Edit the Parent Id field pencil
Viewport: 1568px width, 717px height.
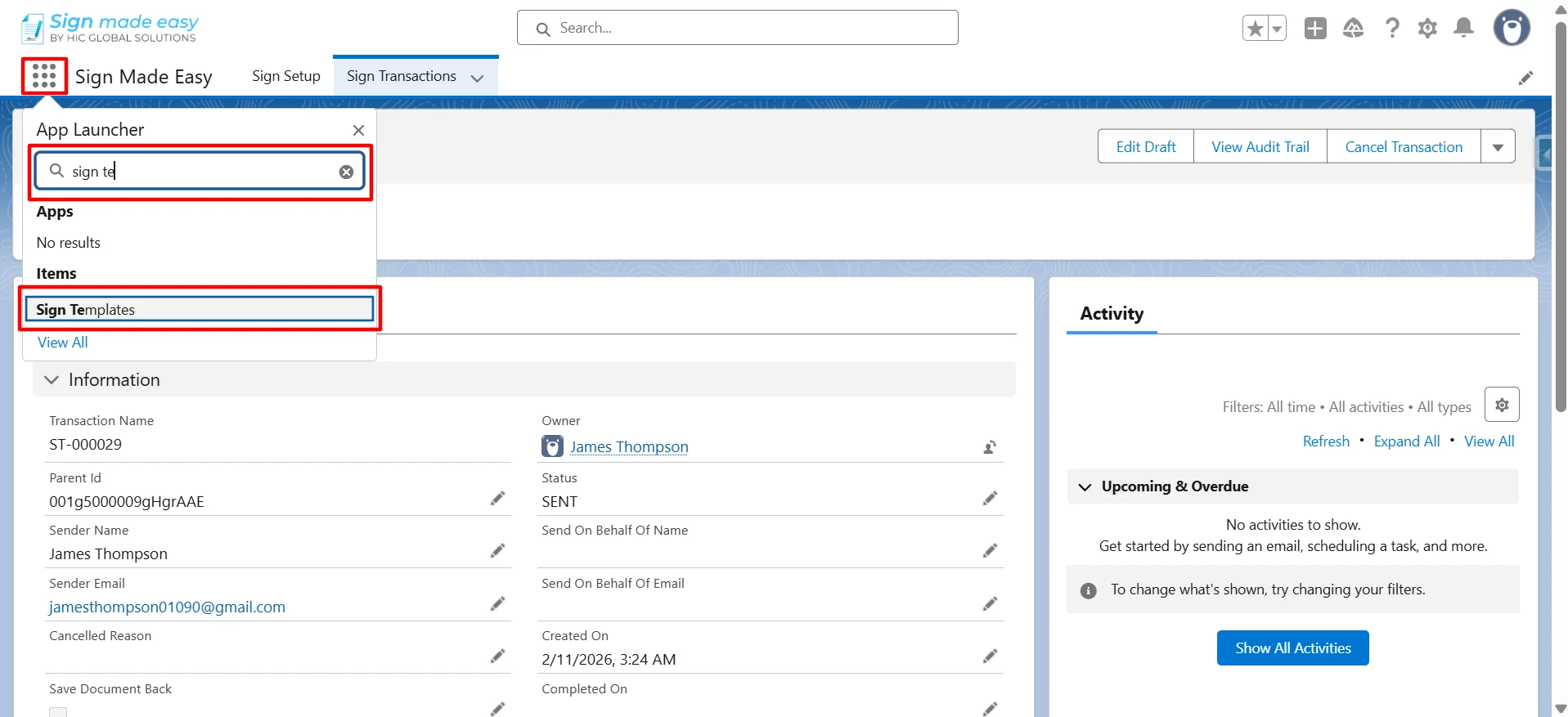[x=497, y=499]
